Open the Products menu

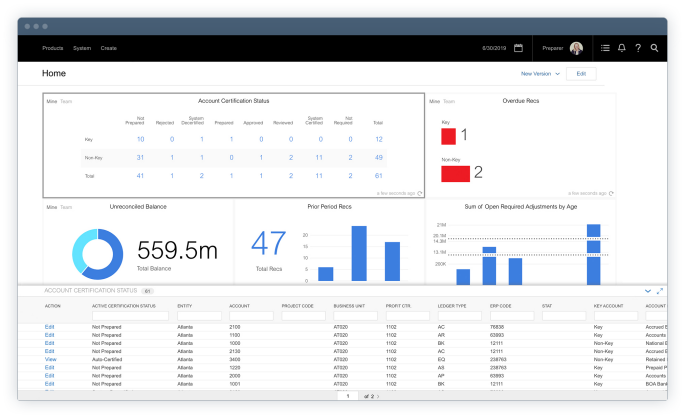[53, 48]
